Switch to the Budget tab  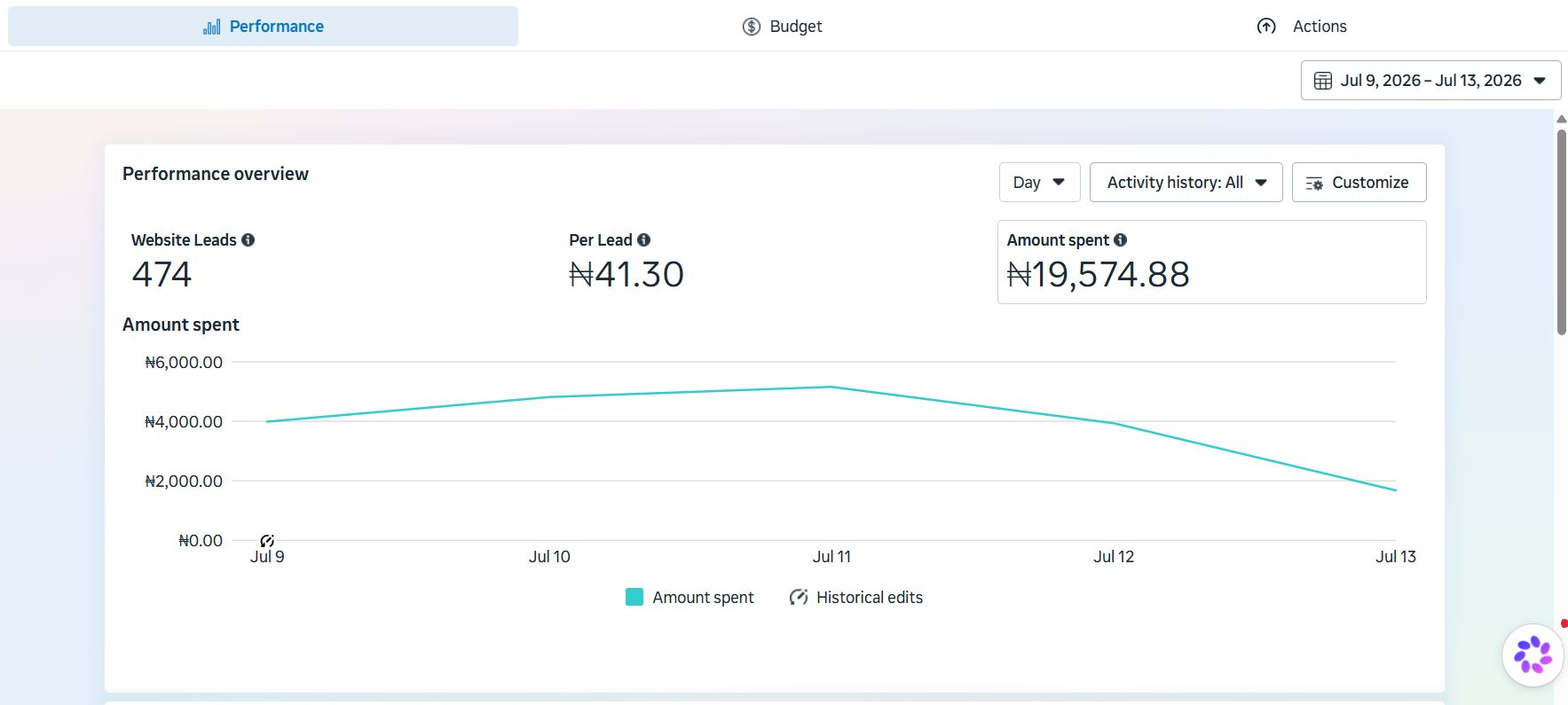[x=782, y=27]
